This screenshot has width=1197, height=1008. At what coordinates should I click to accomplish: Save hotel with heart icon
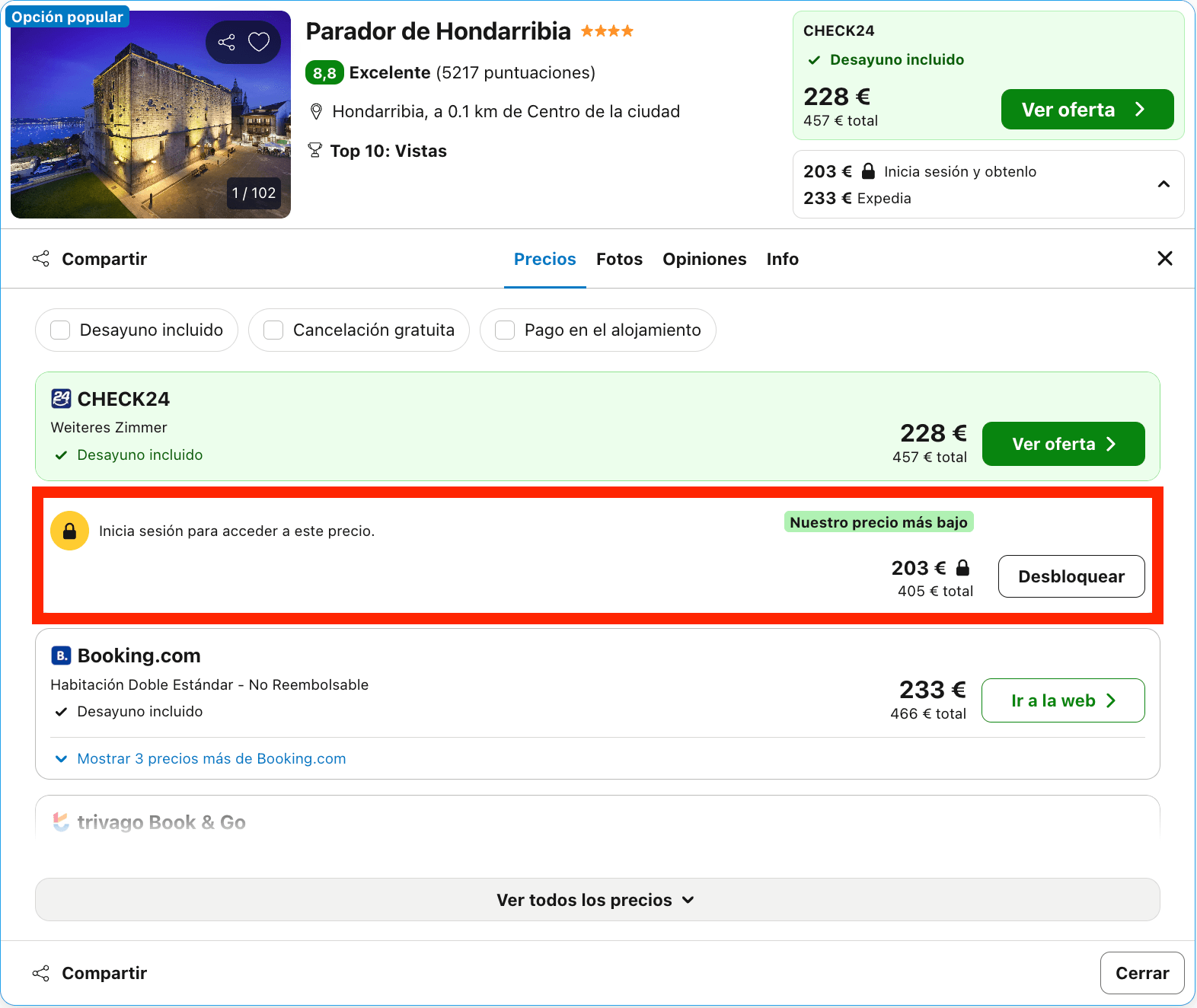coord(259,42)
